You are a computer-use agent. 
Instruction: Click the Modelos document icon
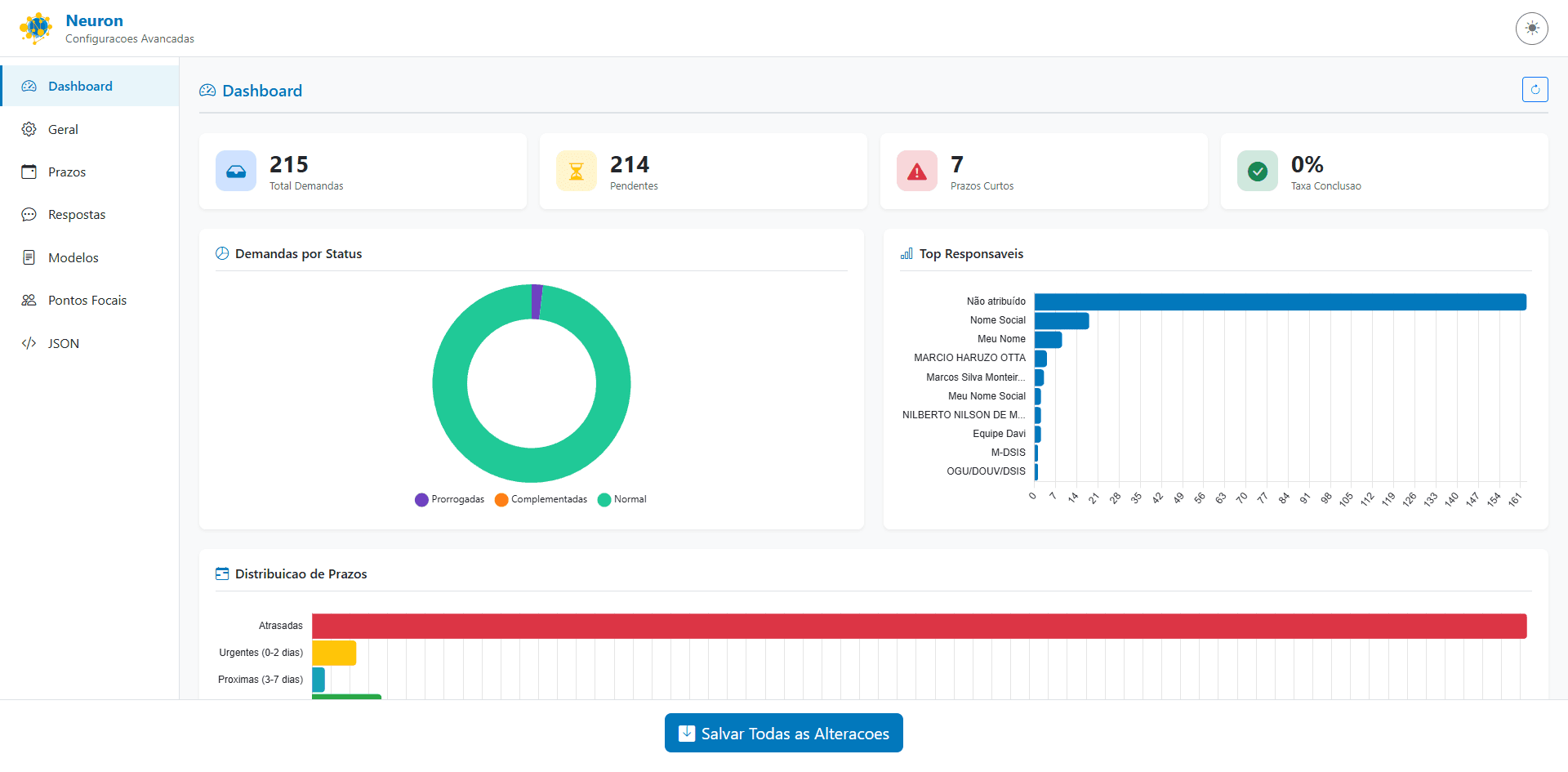click(x=29, y=257)
